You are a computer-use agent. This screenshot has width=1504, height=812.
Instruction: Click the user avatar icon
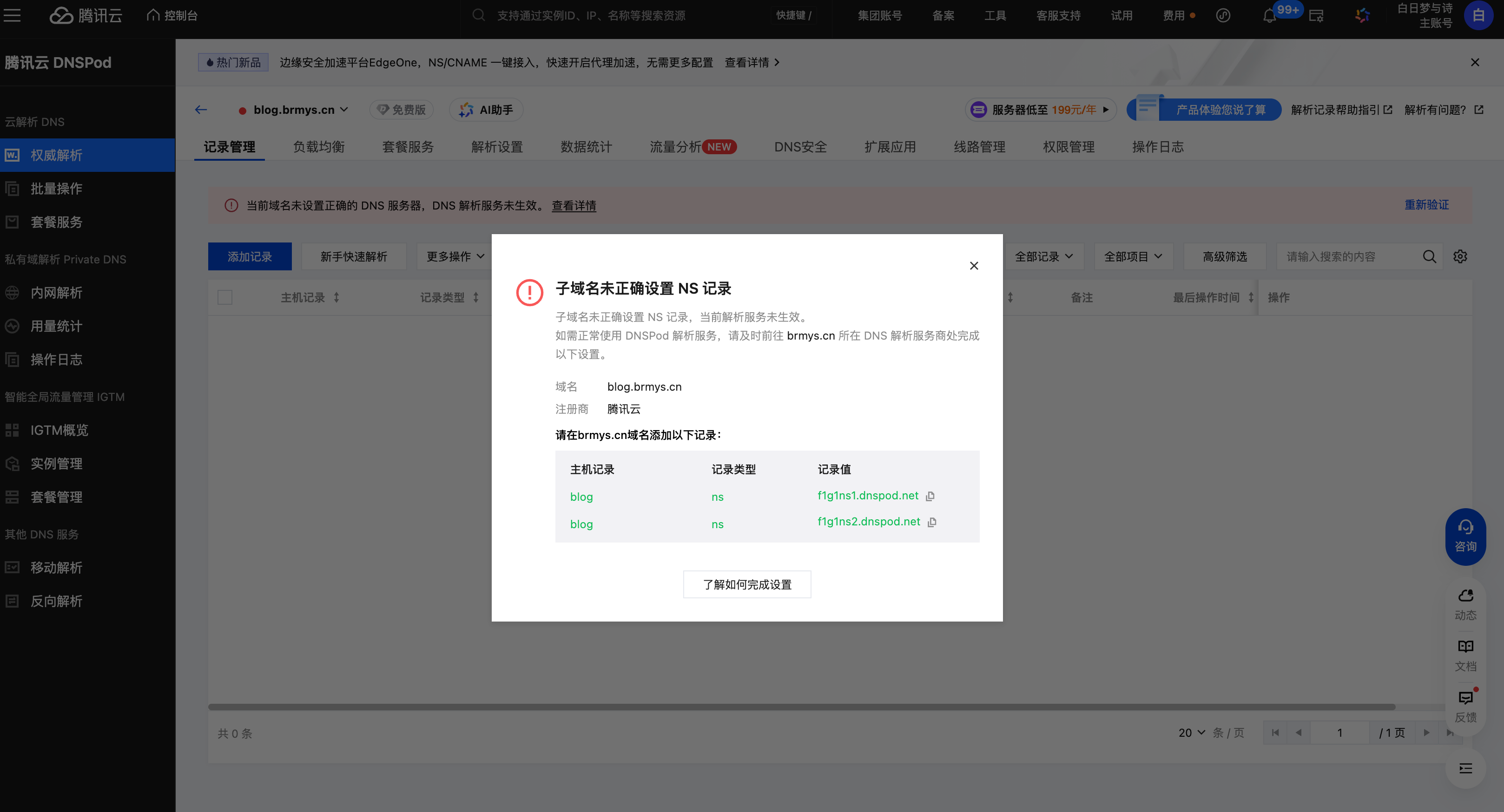[1478, 15]
